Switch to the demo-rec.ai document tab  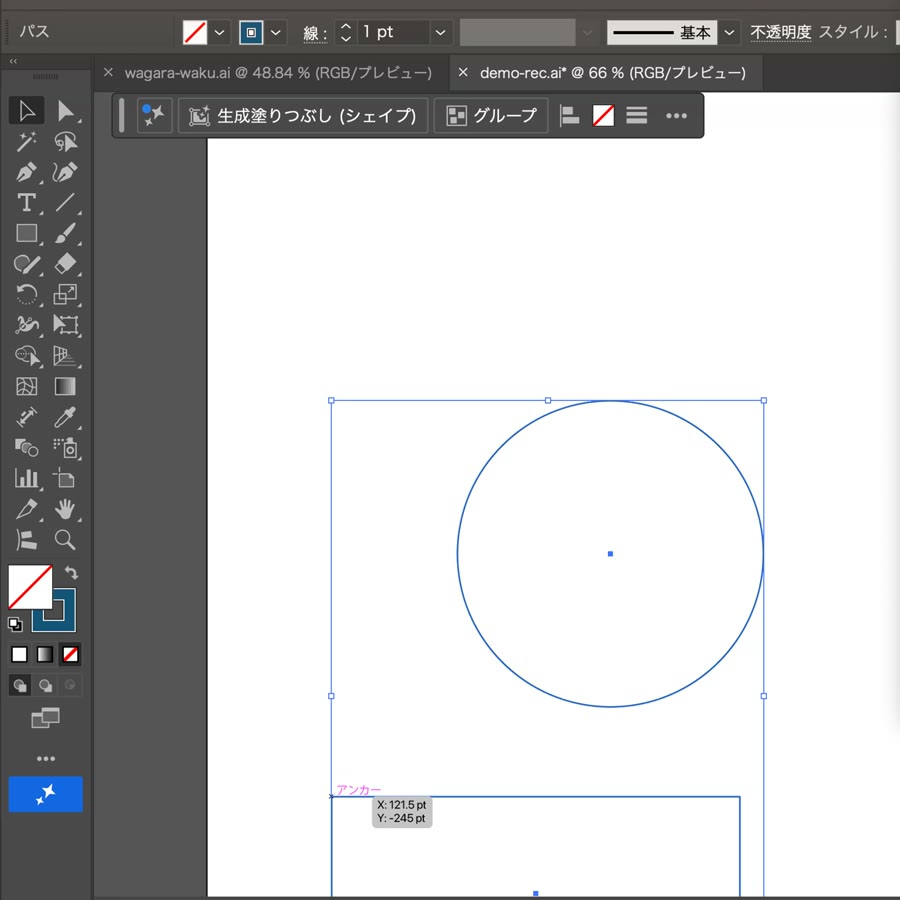[x=613, y=73]
